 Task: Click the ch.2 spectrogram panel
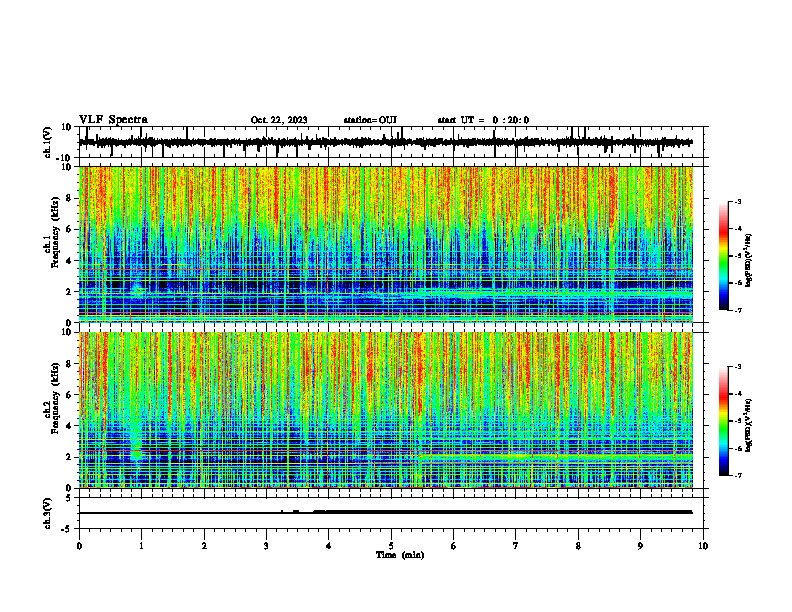click(x=386, y=410)
